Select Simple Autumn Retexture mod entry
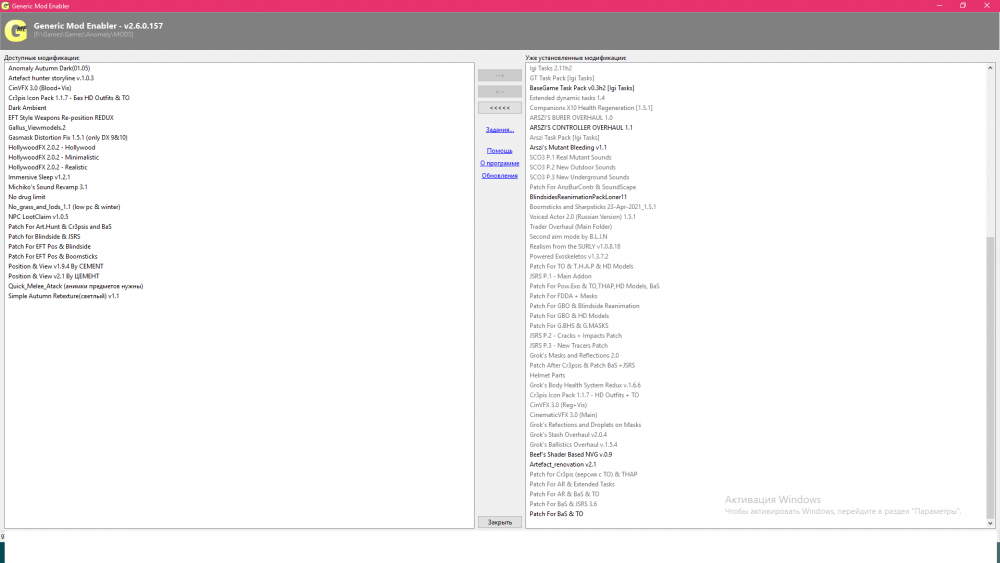 [64, 296]
